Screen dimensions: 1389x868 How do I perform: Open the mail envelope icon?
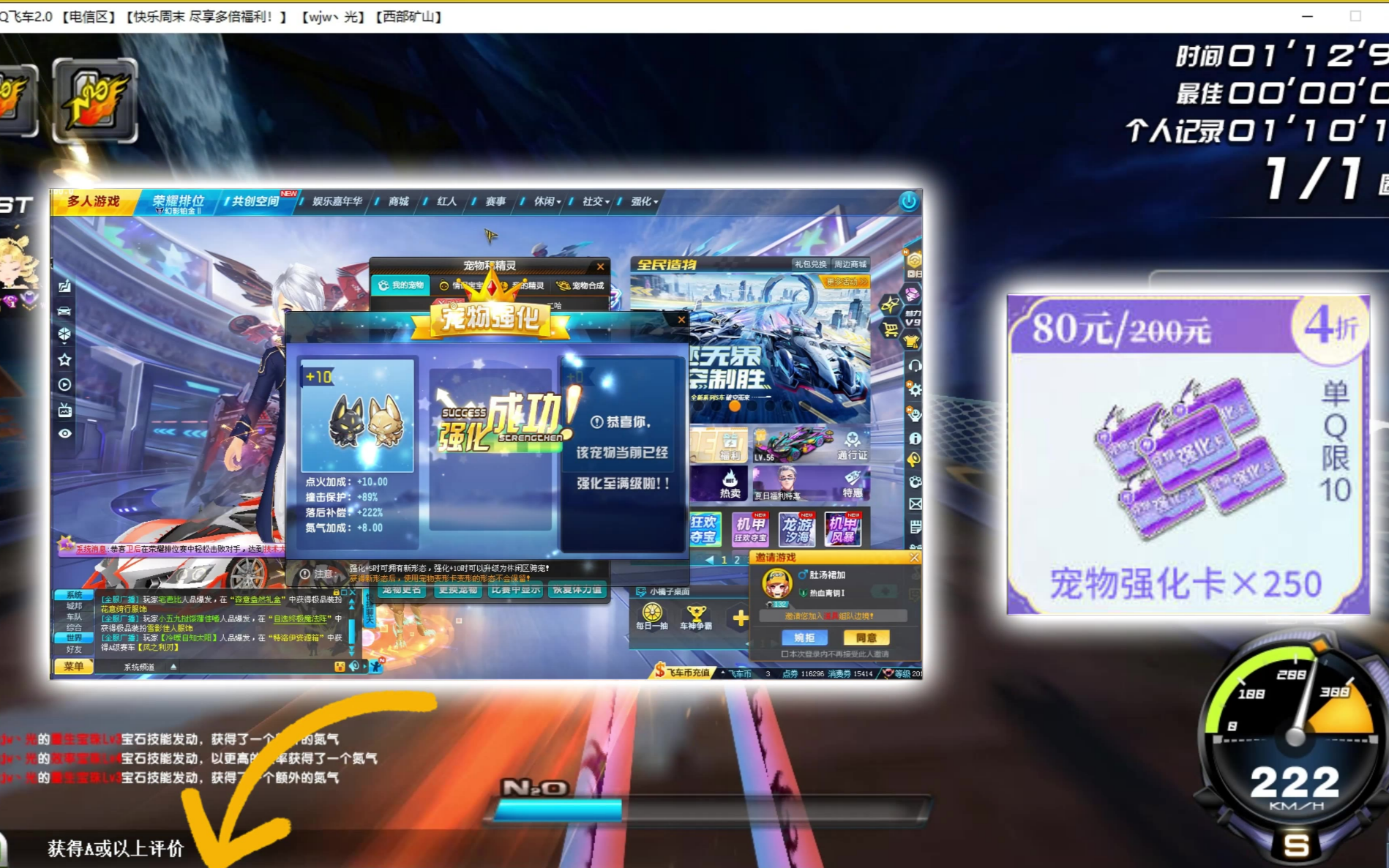916,504
